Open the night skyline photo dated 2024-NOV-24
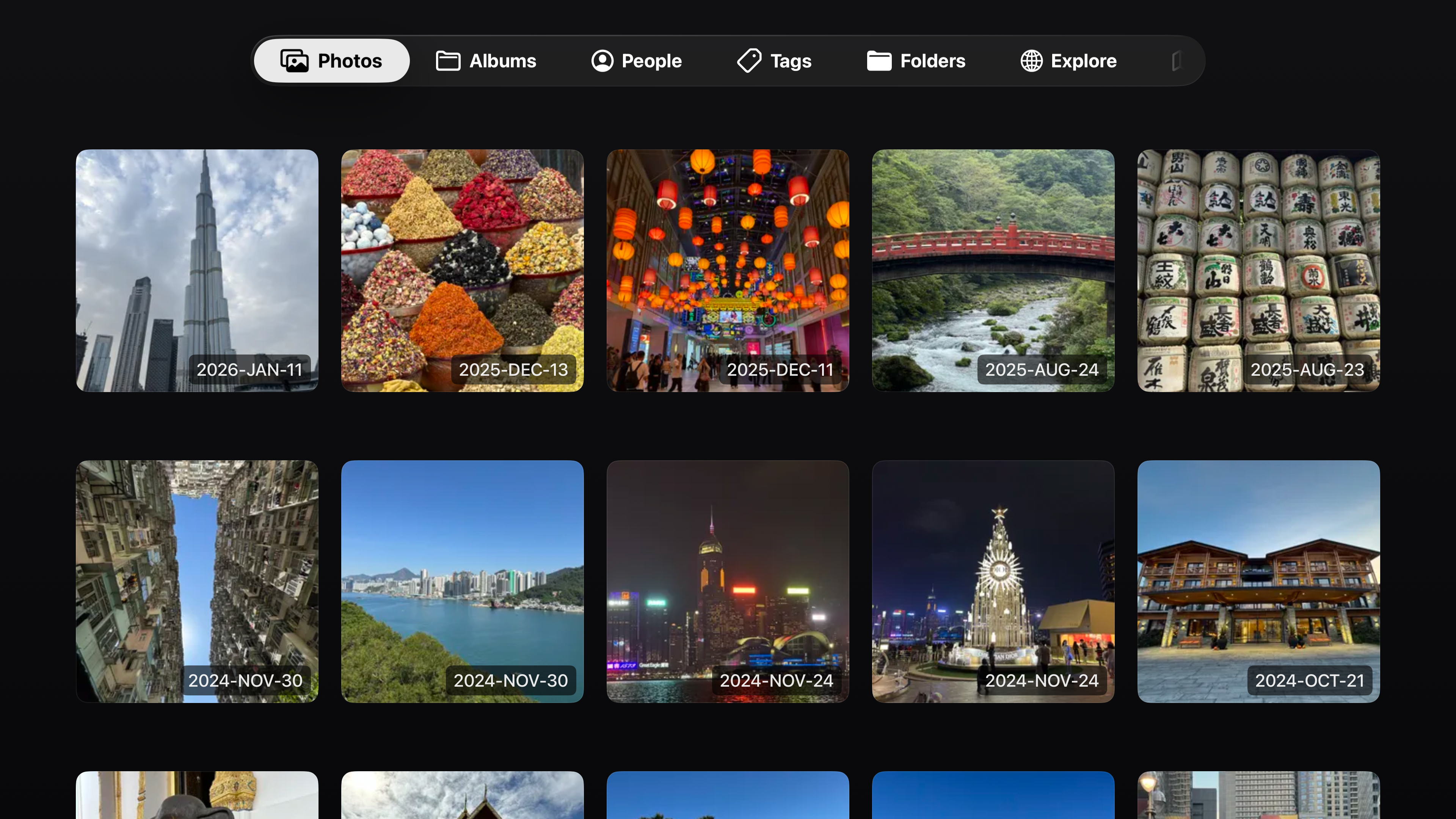1456x819 pixels. pos(728,582)
